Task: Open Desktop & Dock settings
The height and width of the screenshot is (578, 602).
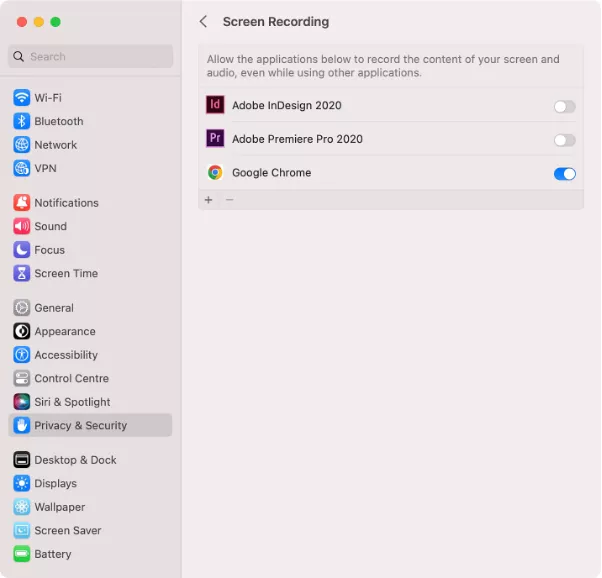Action: (75, 460)
